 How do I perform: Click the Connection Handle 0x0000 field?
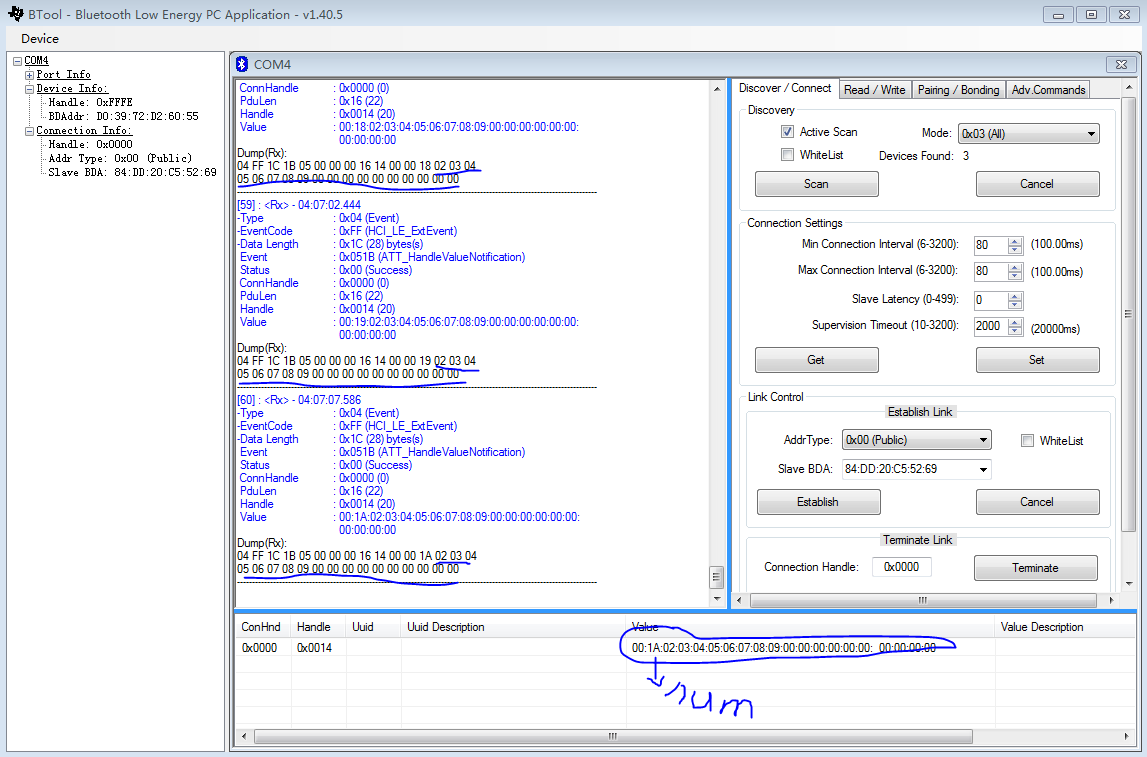(901, 567)
